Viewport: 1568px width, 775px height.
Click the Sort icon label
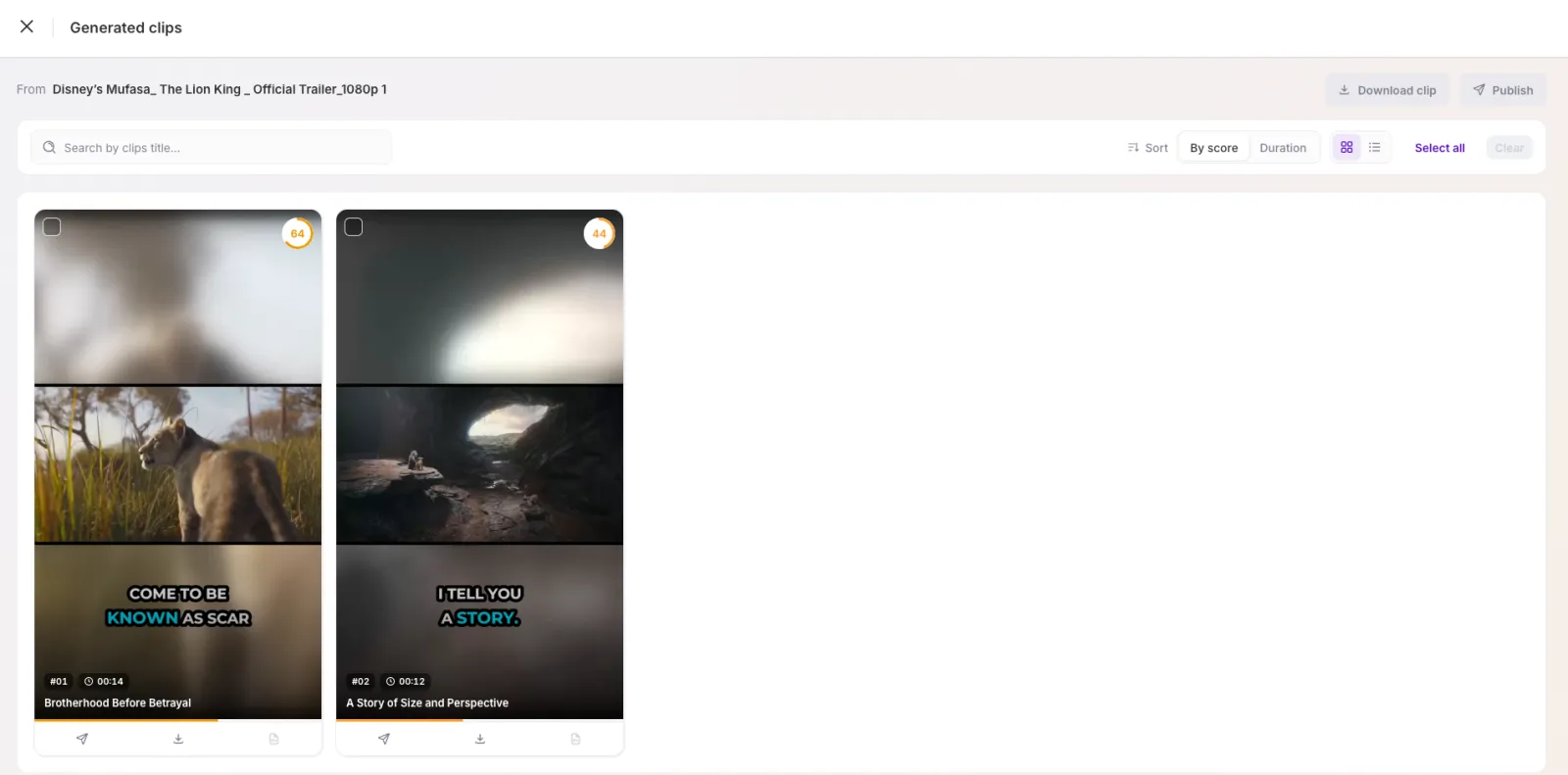tap(1148, 148)
